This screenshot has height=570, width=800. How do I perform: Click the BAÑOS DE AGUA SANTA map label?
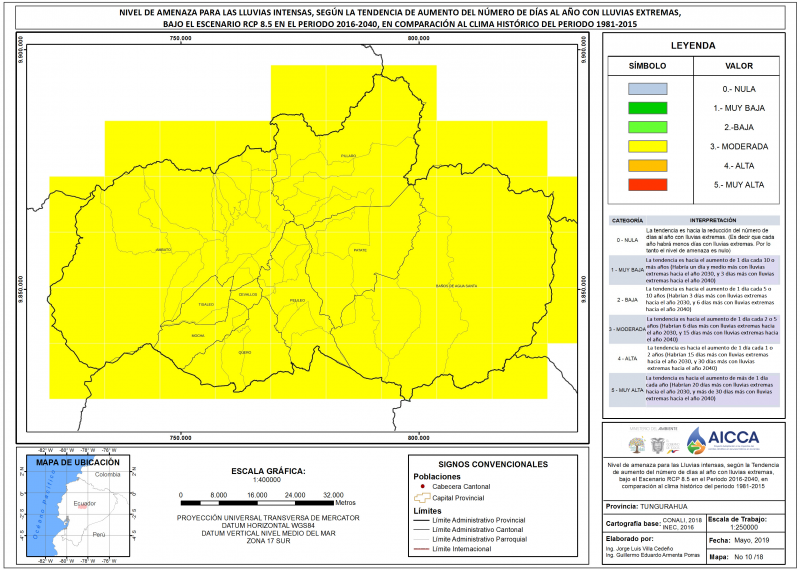coord(456,286)
